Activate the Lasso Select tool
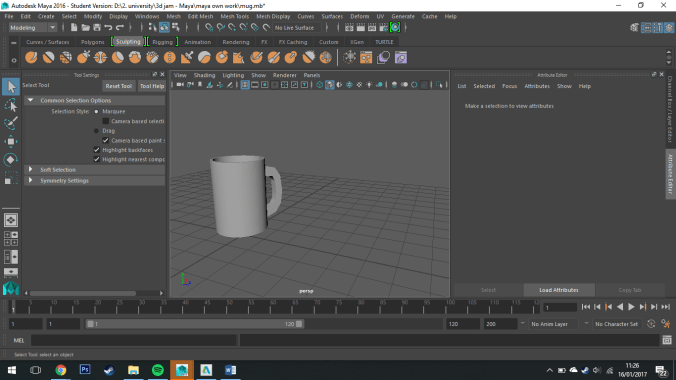Screen dimensions: 676x380 (11, 105)
